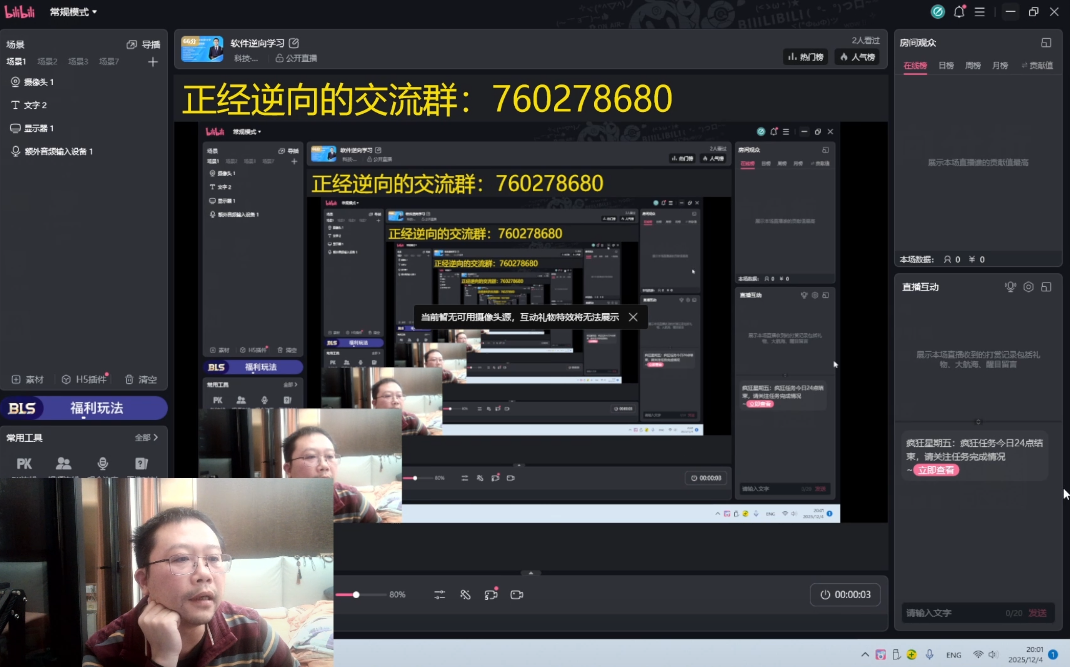The image size is (1070, 667).
Task: Open the notification bell in title bar
Action: (959, 12)
